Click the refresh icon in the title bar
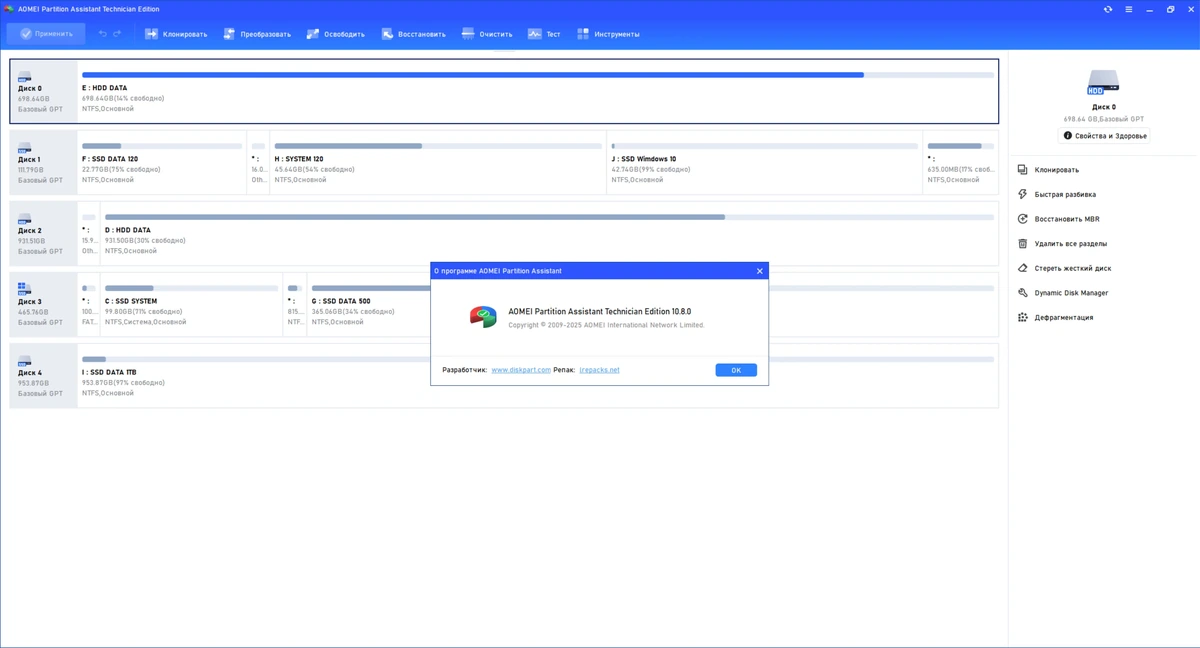Viewport: 1200px width, 648px height. (1108, 9)
